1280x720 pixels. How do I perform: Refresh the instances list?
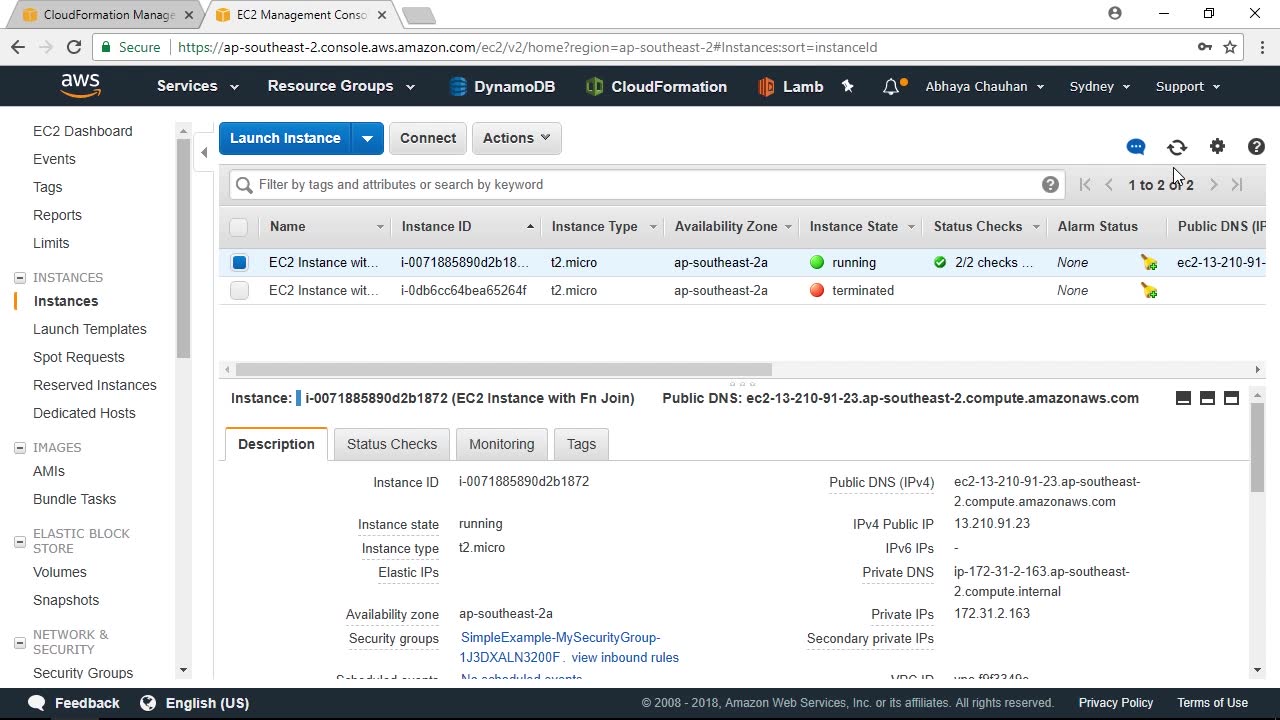point(1177,147)
